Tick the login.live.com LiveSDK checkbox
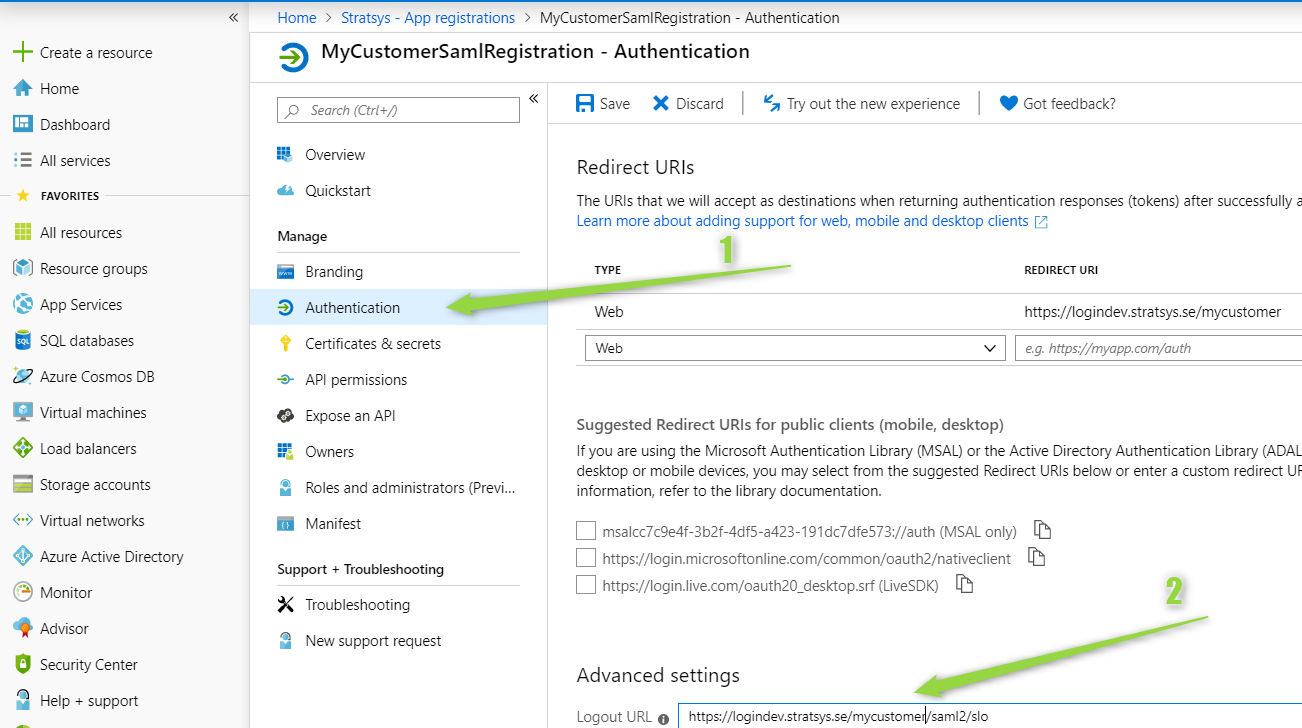1302x728 pixels. pos(586,585)
